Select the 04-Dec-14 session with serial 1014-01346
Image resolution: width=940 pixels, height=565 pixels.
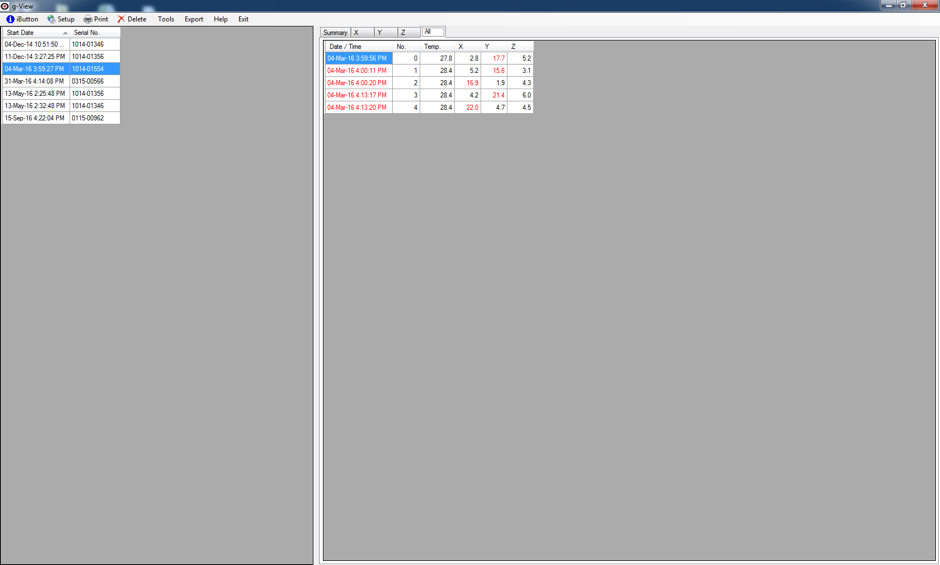point(35,45)
